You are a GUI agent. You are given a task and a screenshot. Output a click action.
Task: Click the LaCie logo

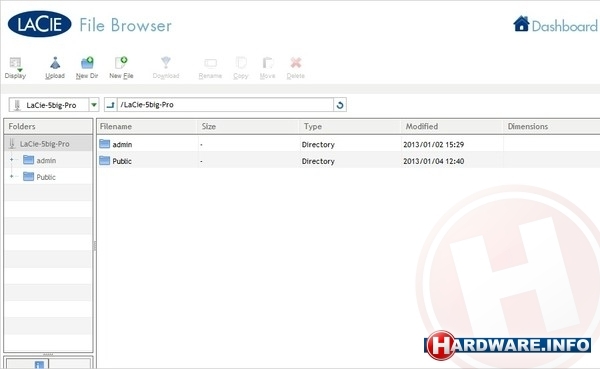[x=39, y=24]
